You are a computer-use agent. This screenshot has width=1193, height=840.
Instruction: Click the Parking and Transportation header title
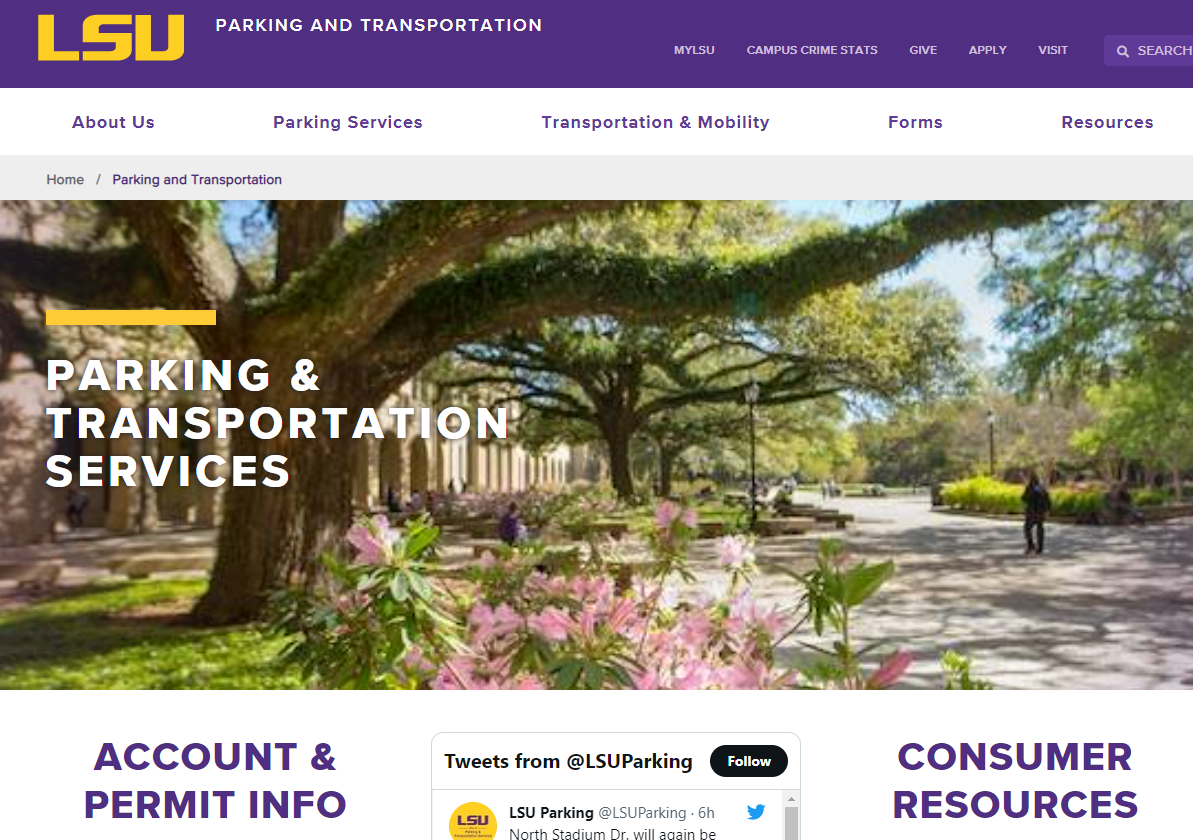379,25
